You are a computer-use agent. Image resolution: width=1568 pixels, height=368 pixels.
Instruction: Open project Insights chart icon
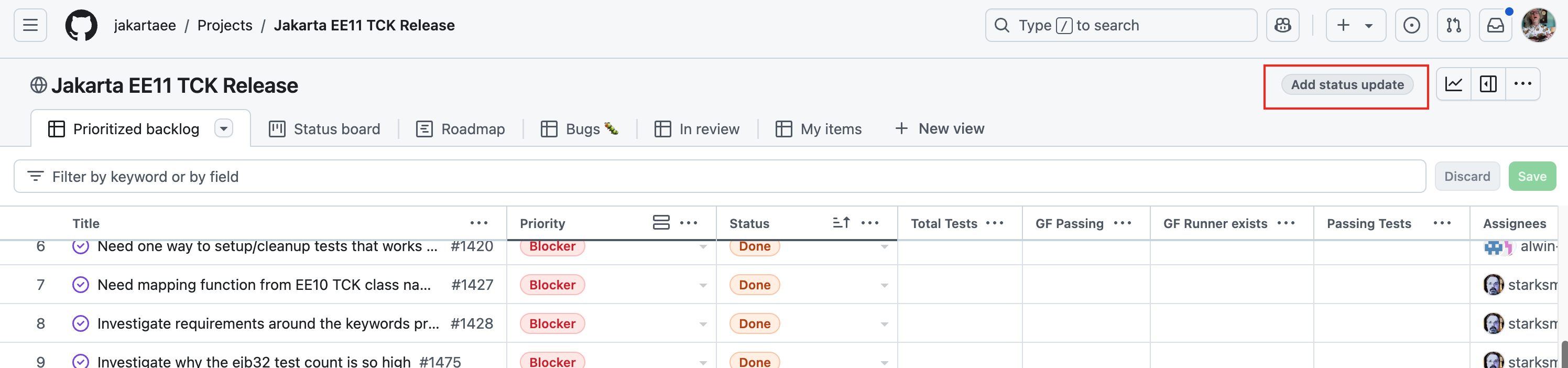click(1454, 84)
